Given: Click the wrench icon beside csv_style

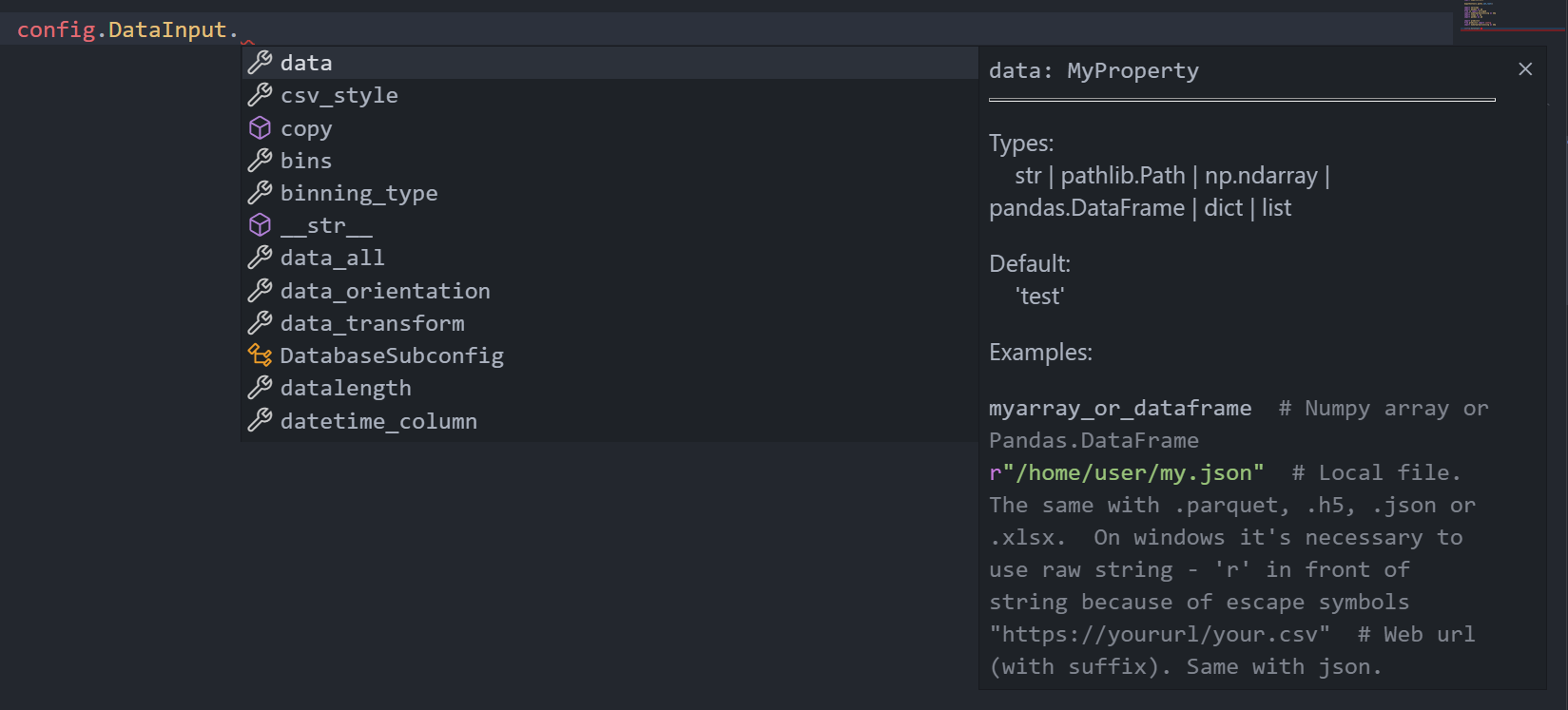Looking at the screenshot, I should (x=260, y=95).
